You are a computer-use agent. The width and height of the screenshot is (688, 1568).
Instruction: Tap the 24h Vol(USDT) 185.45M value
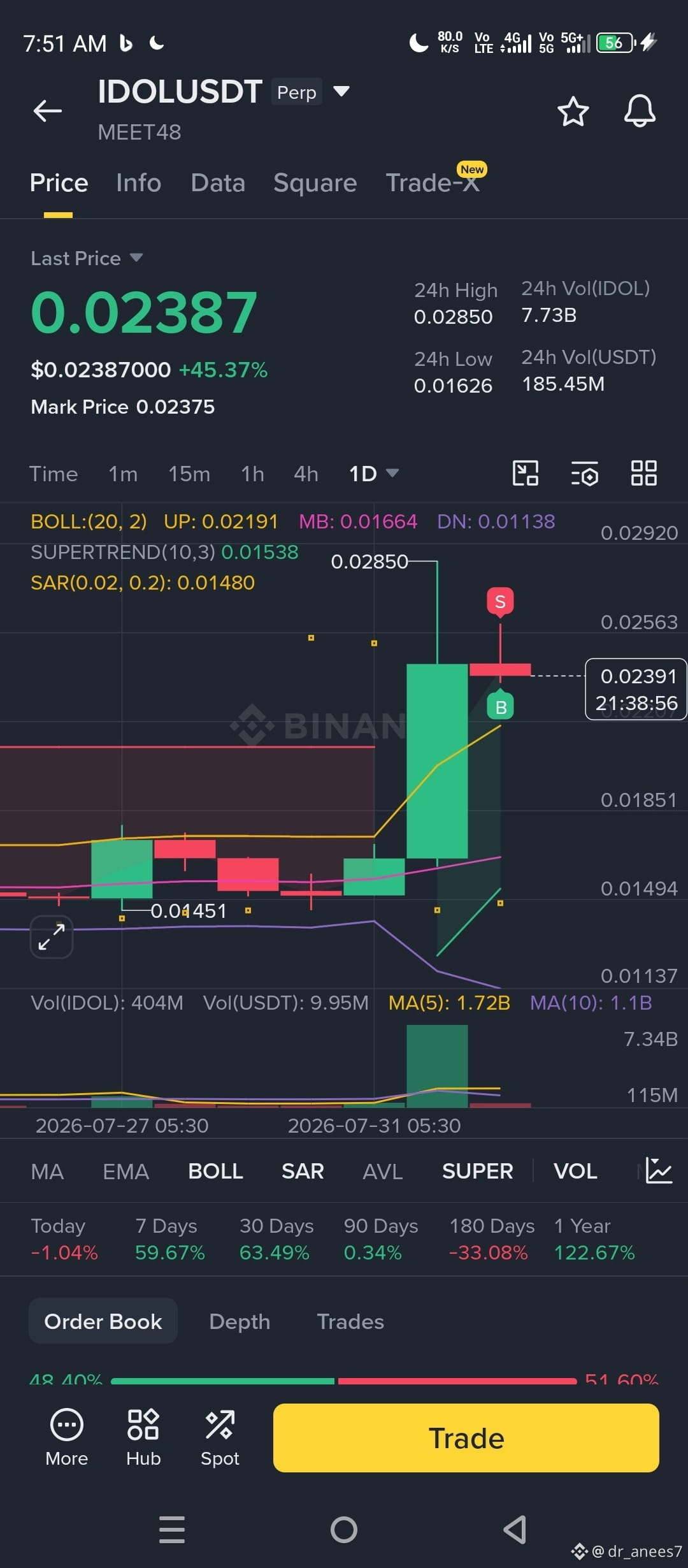point(563,384)
